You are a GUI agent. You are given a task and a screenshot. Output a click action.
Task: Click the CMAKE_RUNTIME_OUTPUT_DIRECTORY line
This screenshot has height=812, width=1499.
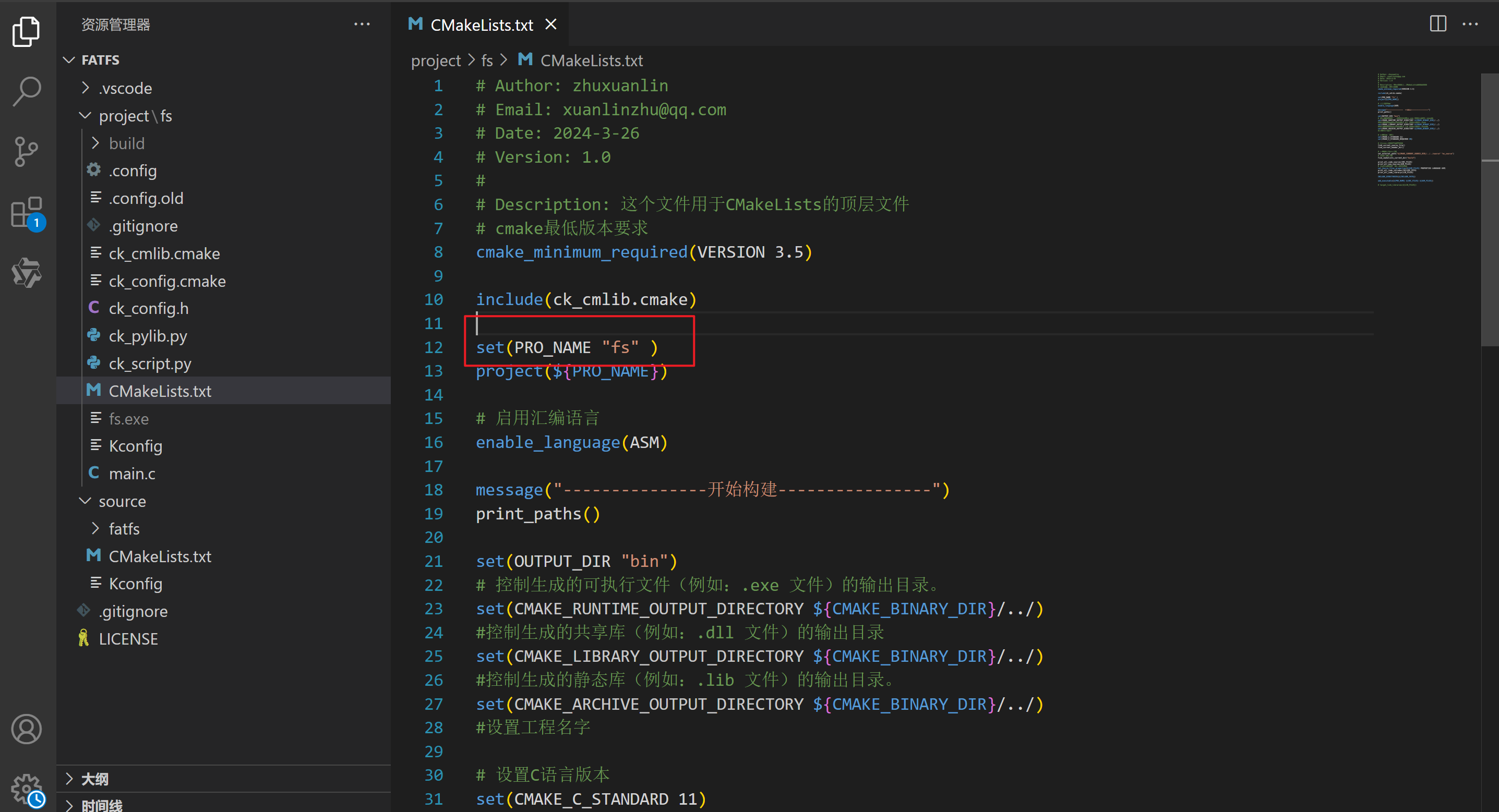(759, 609)
